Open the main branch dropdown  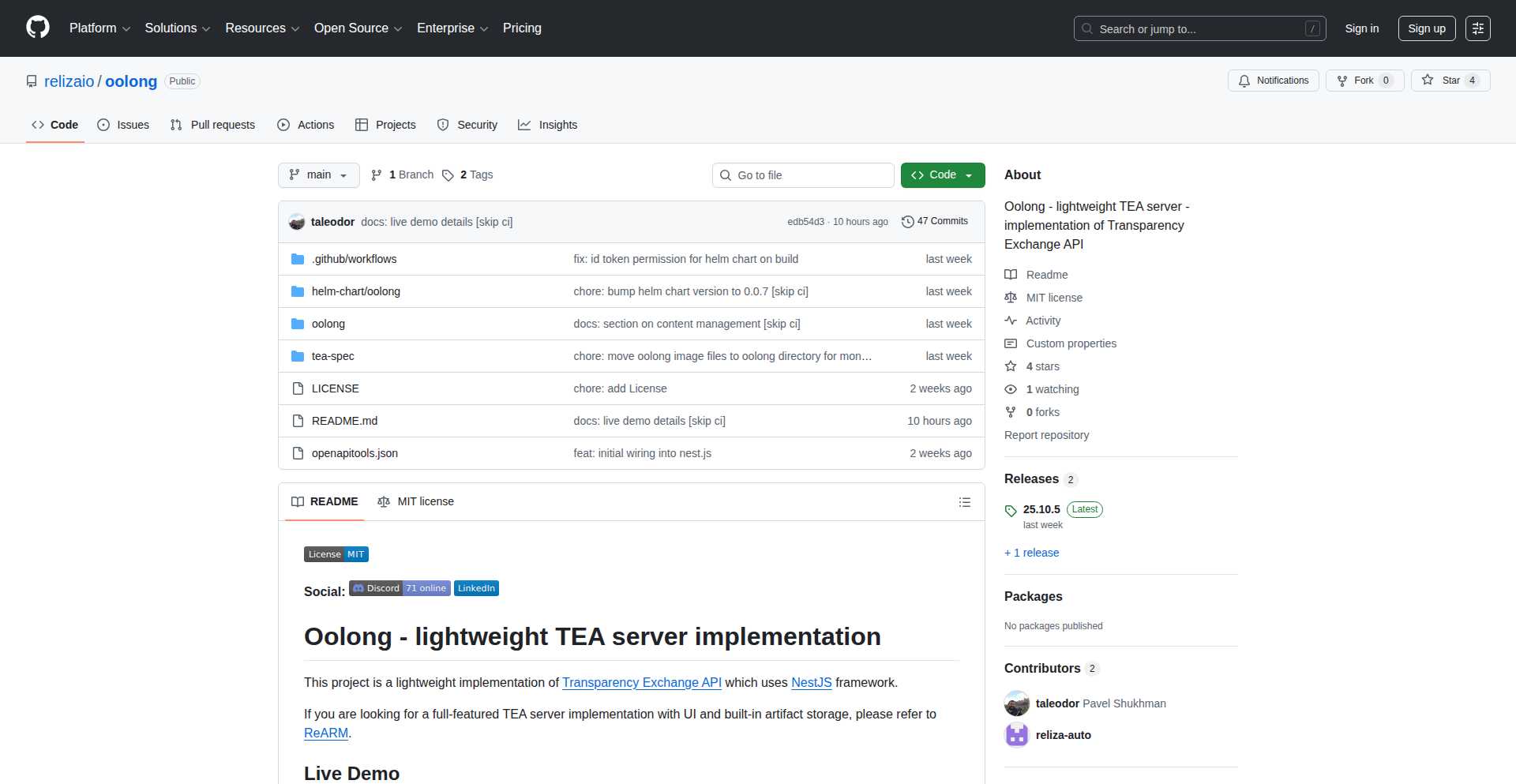[318, 174]
